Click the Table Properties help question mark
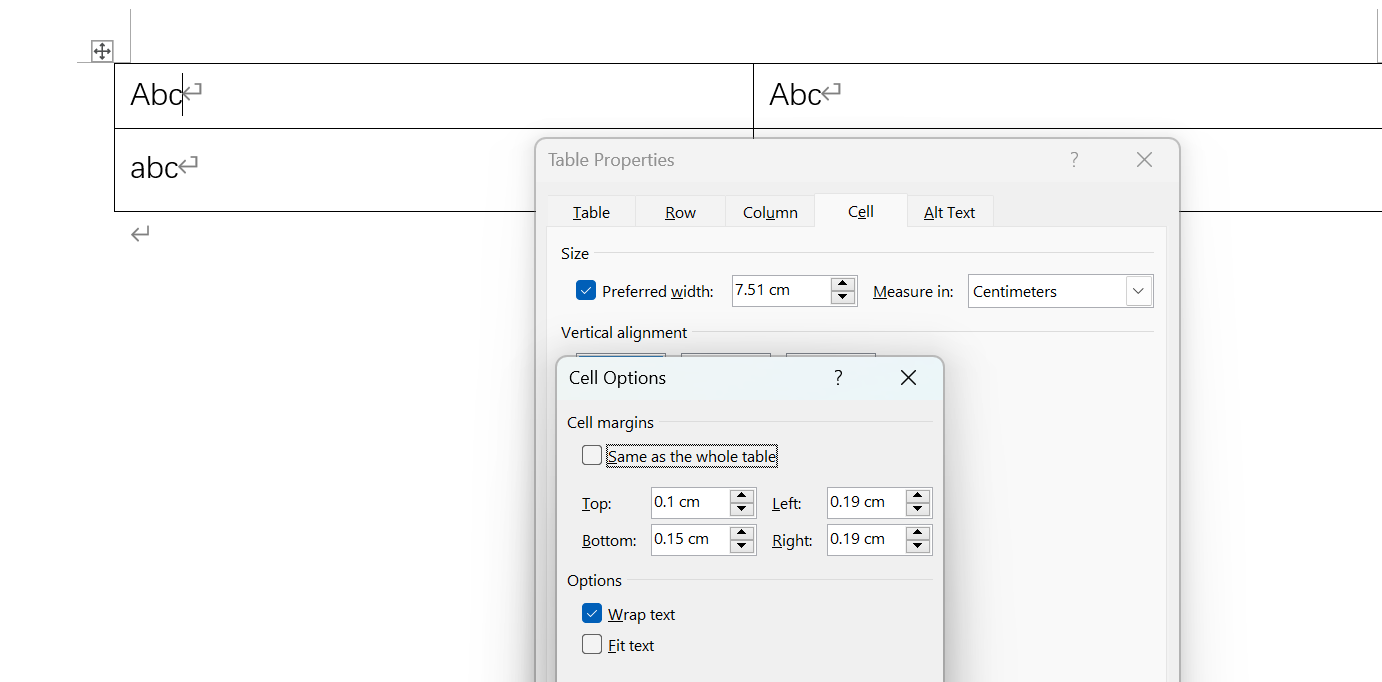The height and width of the screenshot is (682, 1382). [x=1074, y=160]
